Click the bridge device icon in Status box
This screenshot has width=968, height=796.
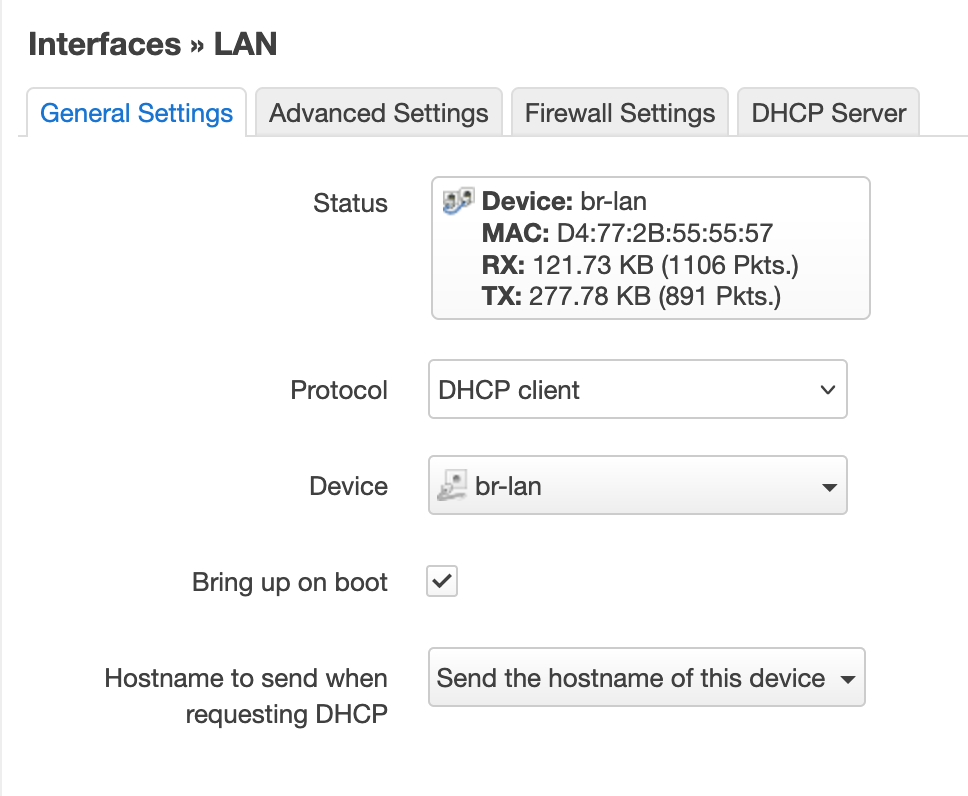[x=459, y=201]
